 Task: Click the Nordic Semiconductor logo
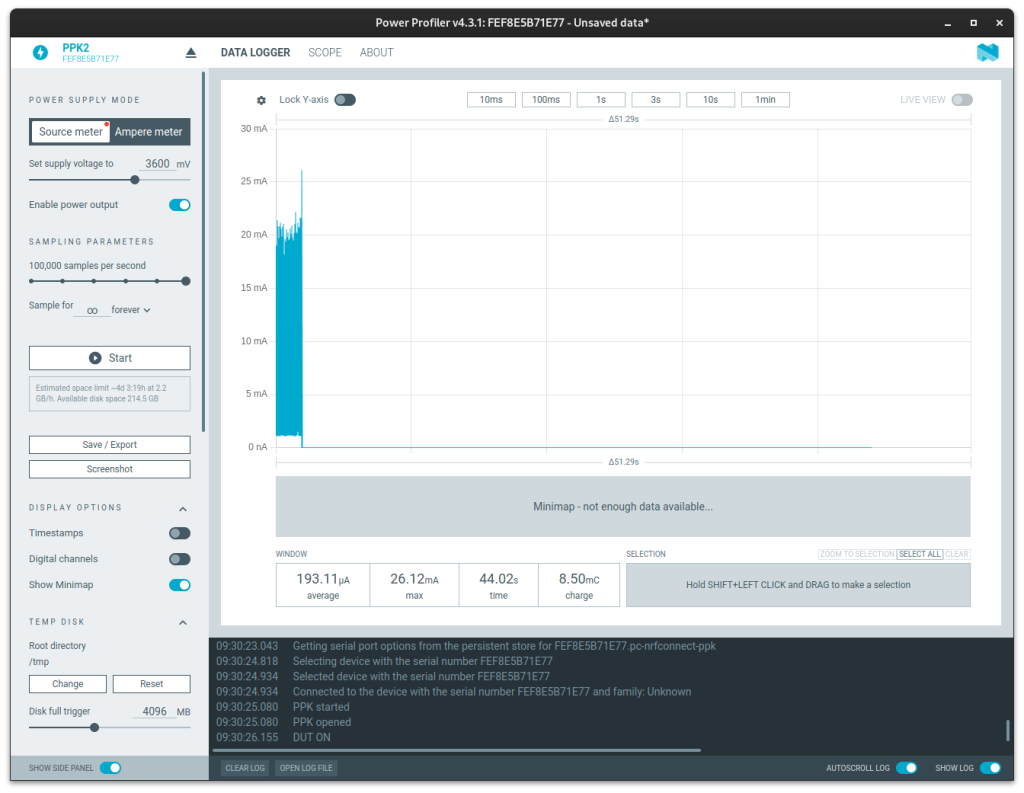tap(987, 53)
